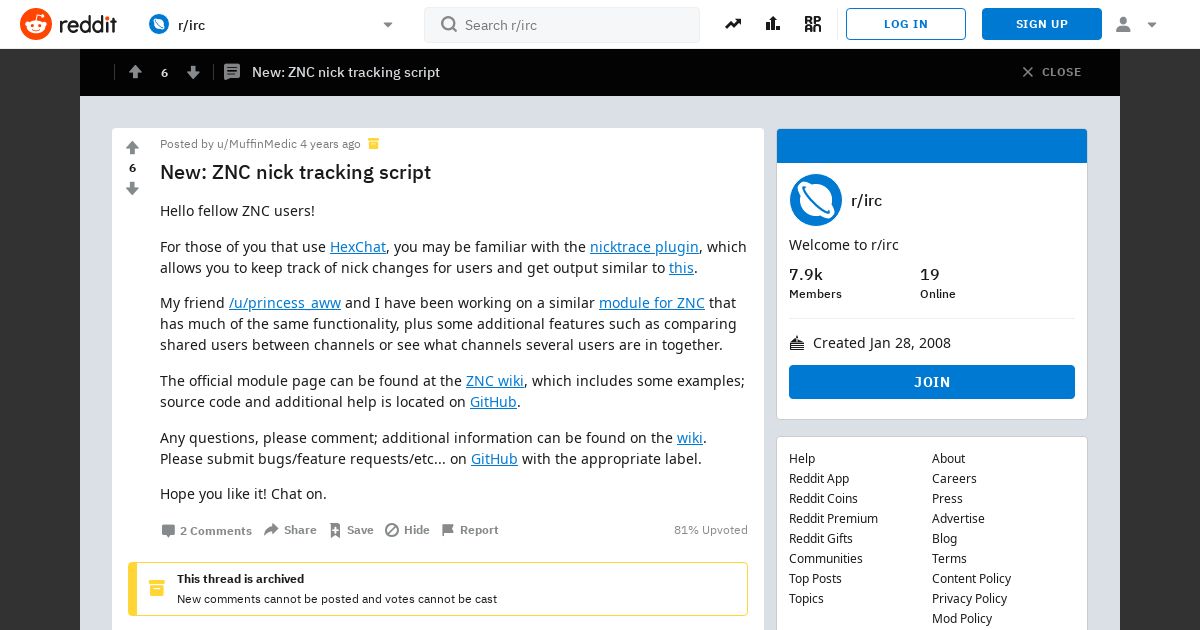Open the Mod Policy footer link
The image size is (1200, 630).
click(x=962, y=619)
